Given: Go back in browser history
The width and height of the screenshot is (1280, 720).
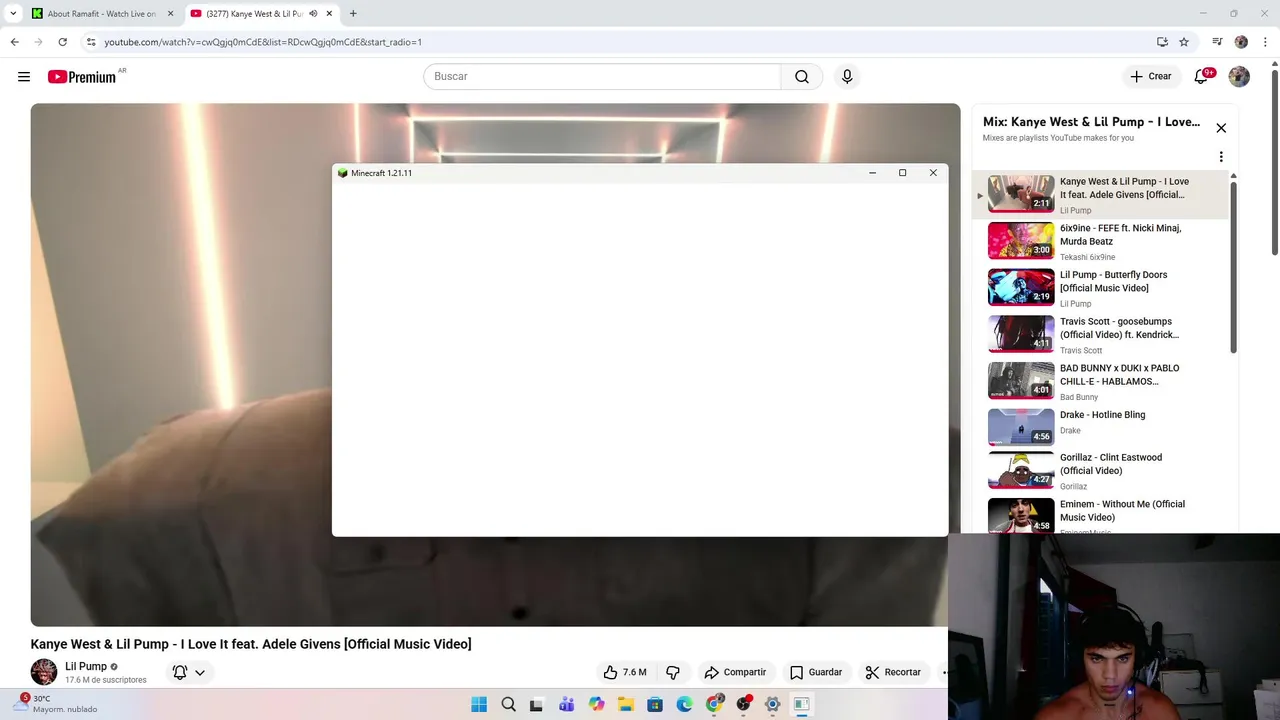Looking at the screenshot, I should [x=14, y=42].
